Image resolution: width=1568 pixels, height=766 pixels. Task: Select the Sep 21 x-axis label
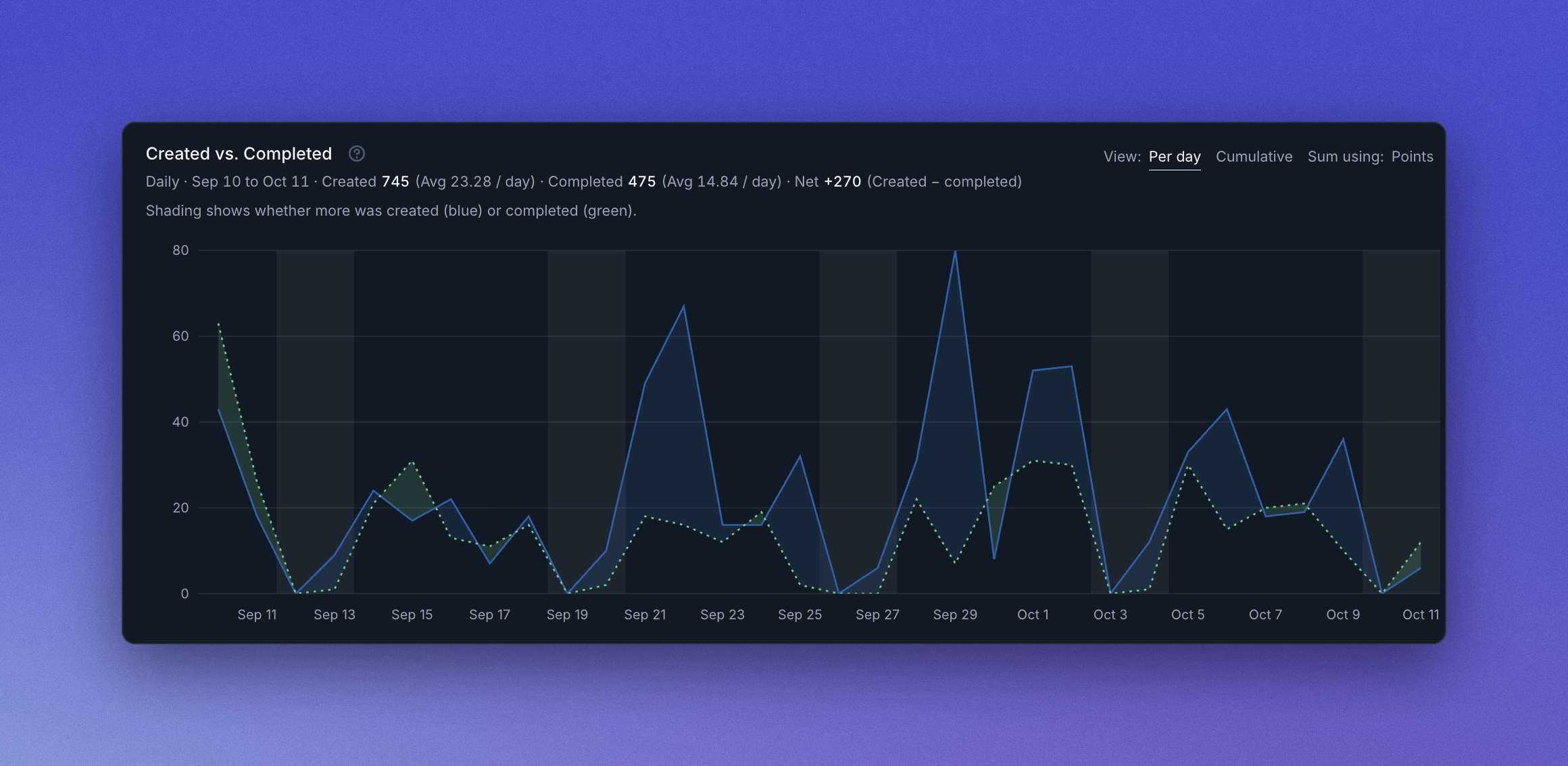(x=645, y=615)
